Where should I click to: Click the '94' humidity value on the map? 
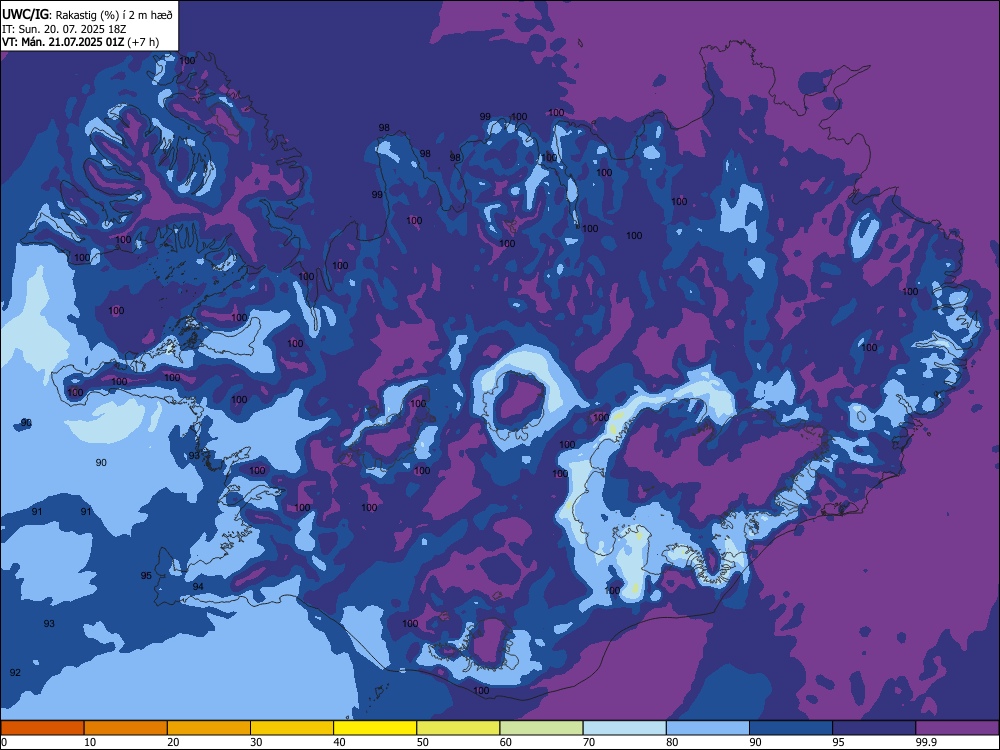tap(198, 586)
